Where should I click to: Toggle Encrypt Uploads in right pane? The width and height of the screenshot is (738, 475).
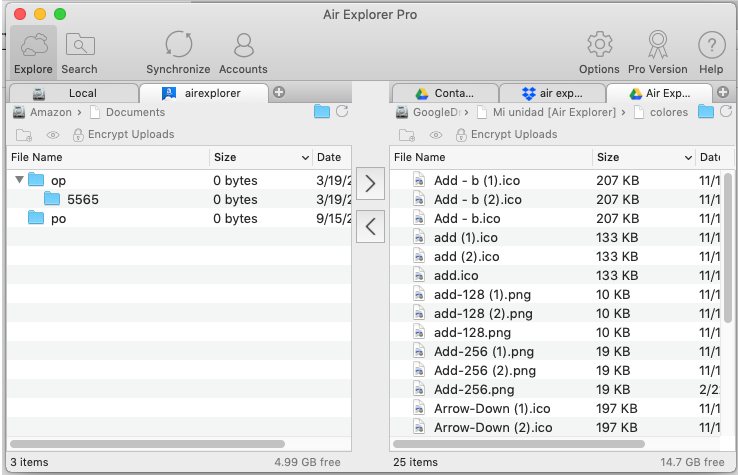pyautogui.click(x=506, y=135)
